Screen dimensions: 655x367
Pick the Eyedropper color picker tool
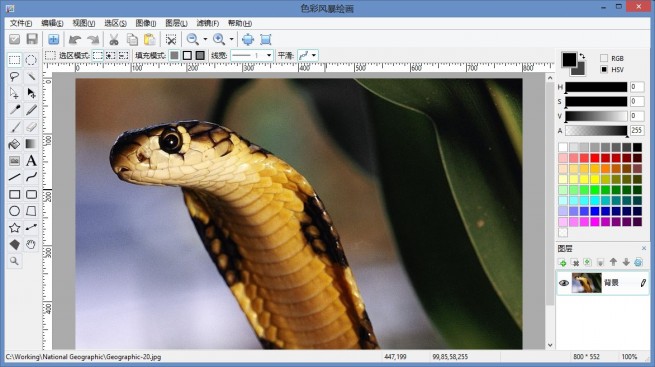[14, 110]
